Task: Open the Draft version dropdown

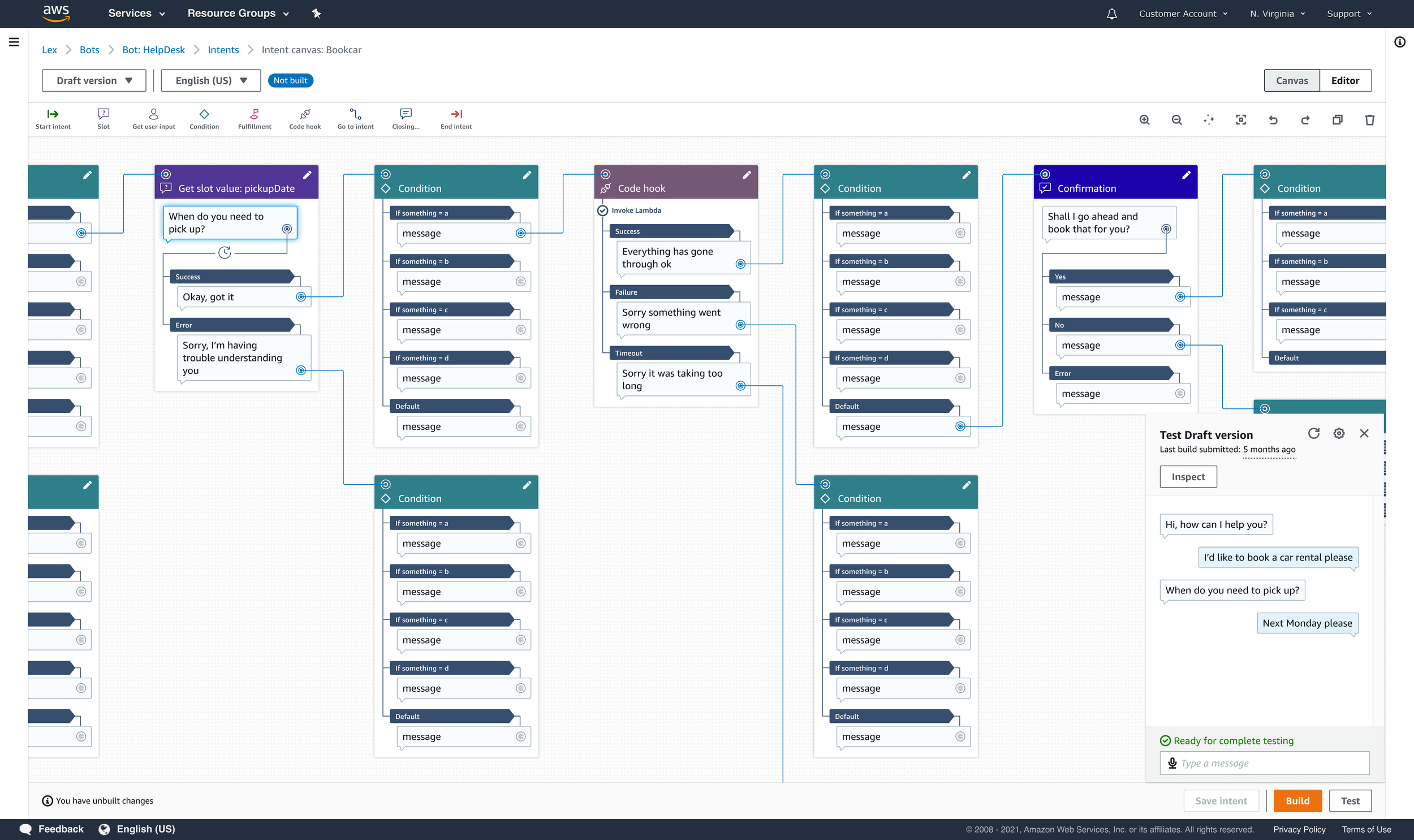Action: [94, 80]
